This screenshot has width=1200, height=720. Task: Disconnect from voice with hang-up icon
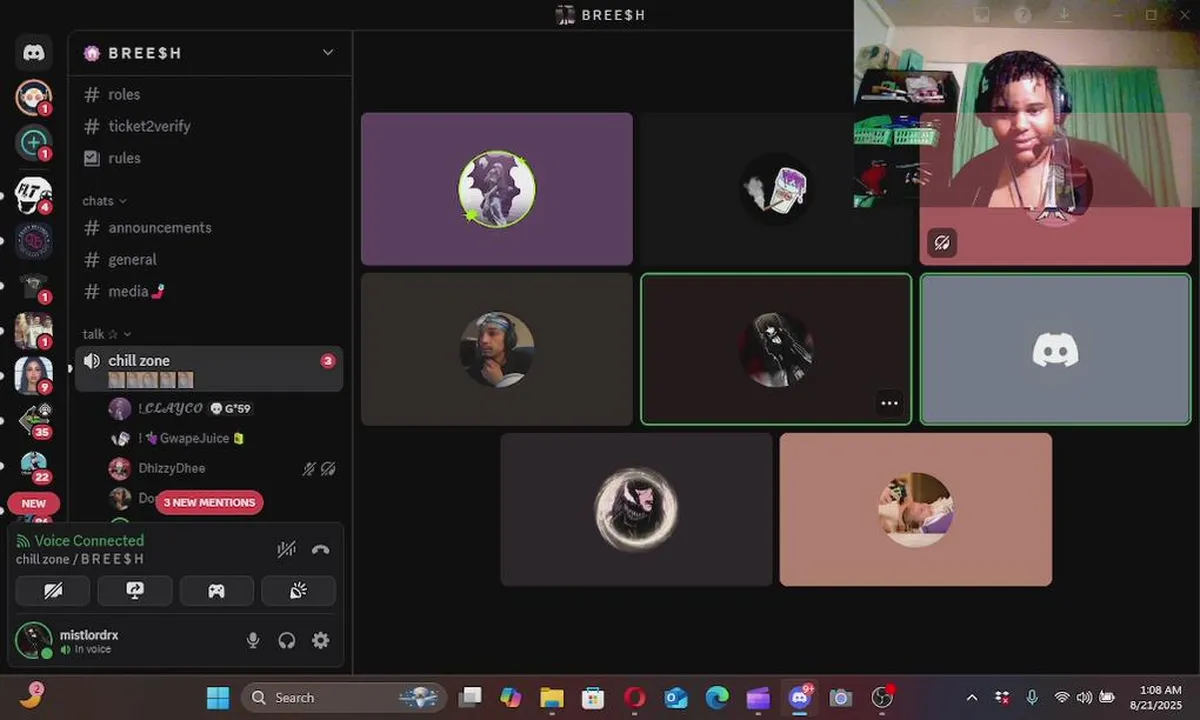[320, 549]
